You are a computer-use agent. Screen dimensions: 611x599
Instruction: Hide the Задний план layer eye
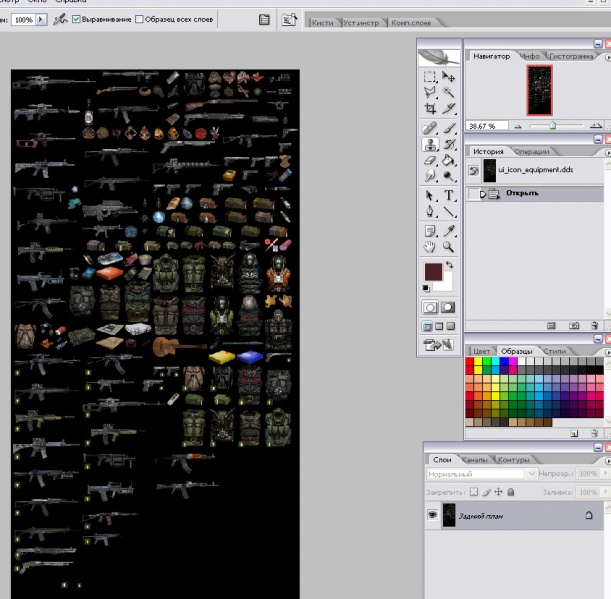(x=433, y=515)
